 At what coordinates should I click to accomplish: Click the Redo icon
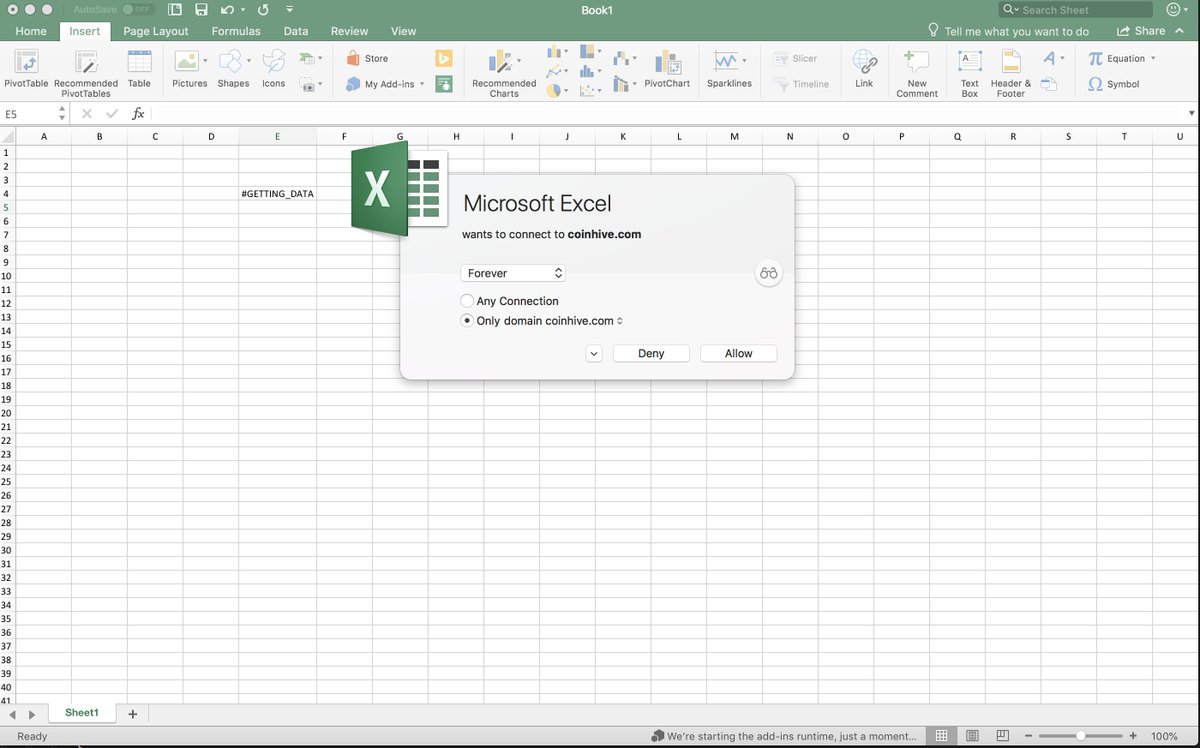pos(263,10)
